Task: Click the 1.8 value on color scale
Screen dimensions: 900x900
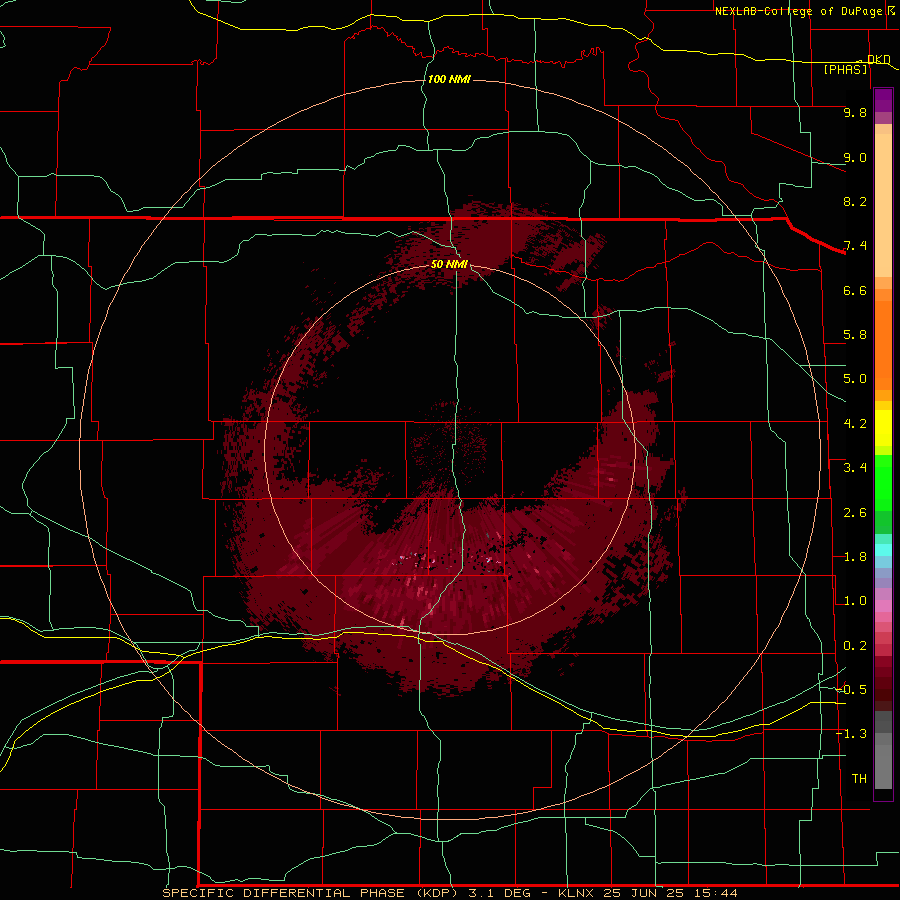Action: click(855, 557)
